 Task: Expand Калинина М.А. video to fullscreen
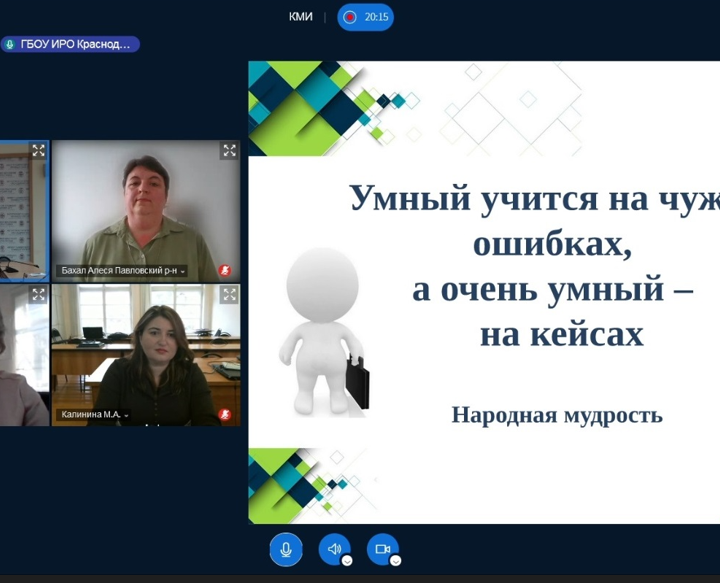[229, 295]
